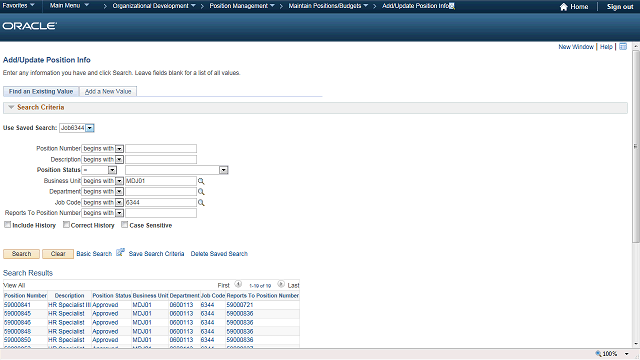The image size is (640, 360).
Task: Click the zoom magnifier in status bar
Action: tap(598, 353)
